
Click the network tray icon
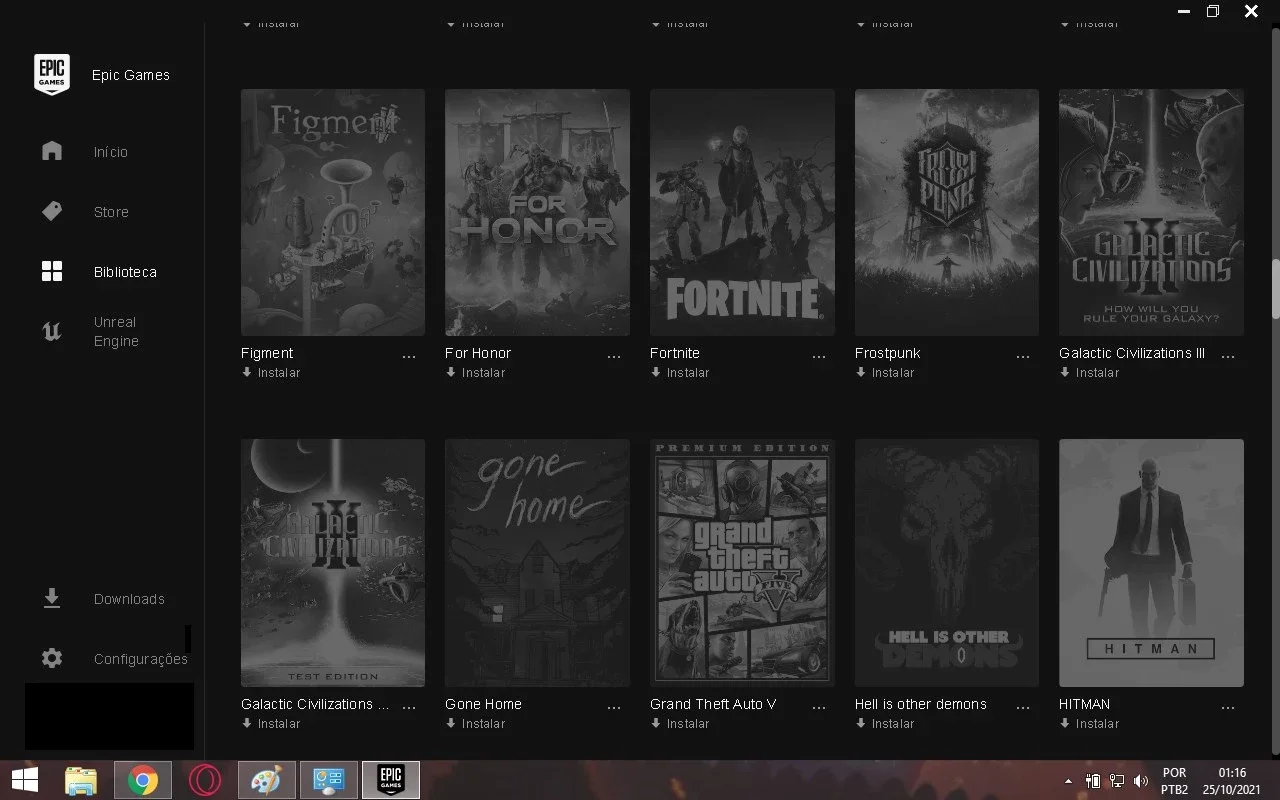click(1117, 780)
